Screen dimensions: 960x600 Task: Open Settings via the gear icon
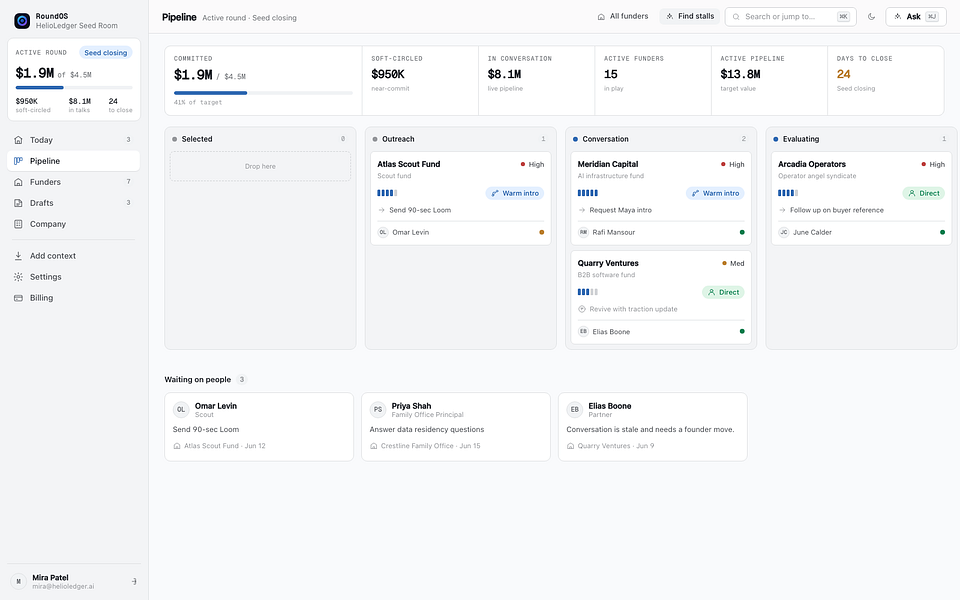18,277
